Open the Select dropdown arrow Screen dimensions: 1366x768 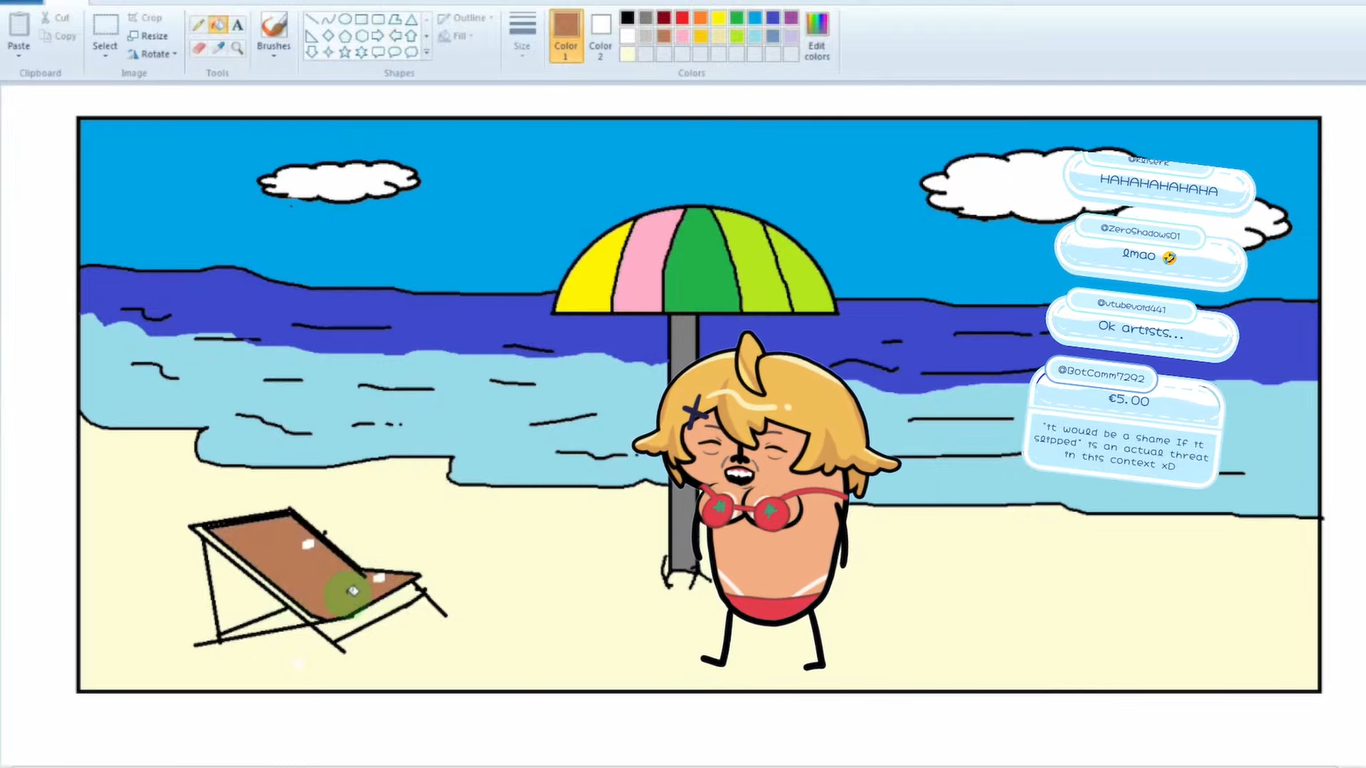(105, 56)
